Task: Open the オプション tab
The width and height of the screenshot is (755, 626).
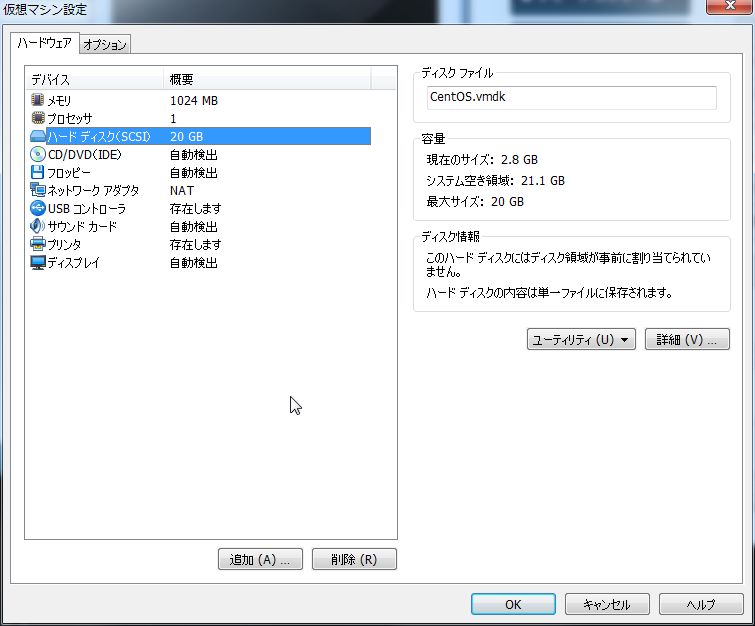Action: pos(104,45)
